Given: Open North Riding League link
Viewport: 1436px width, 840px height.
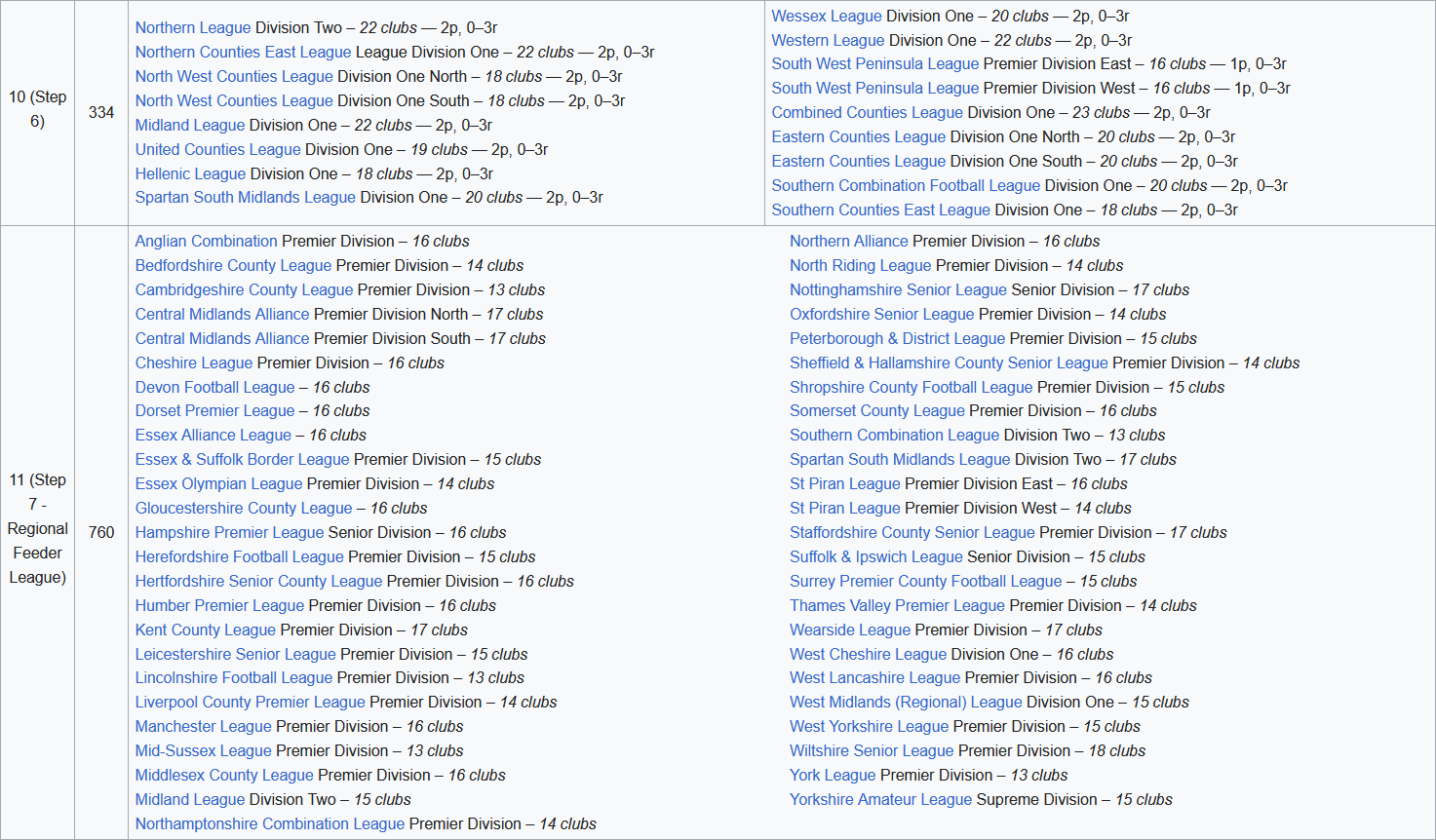Looking at the screenshot, I should [x=861, y=266].
